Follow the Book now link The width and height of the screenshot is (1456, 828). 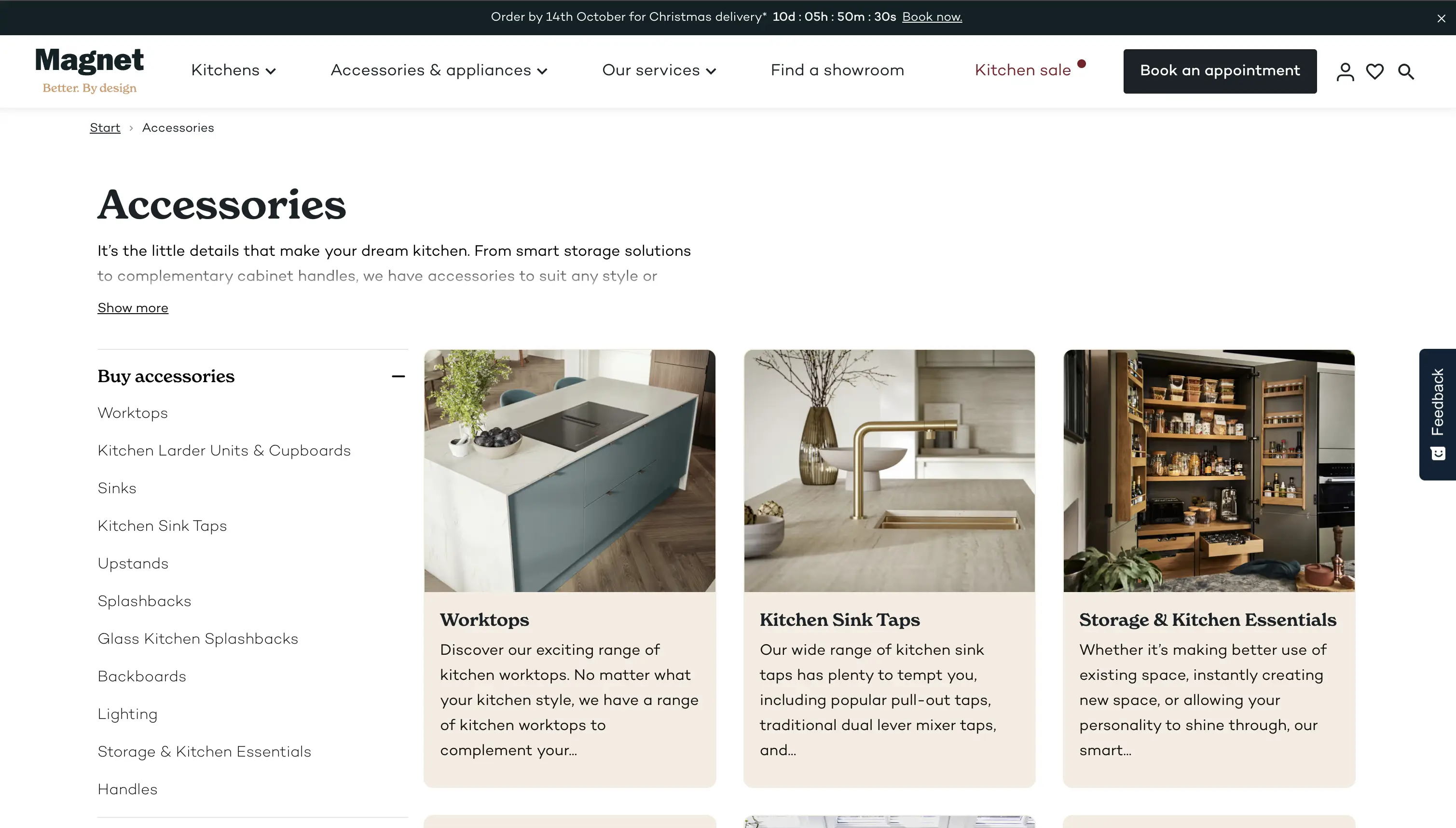tap(932, 17)
